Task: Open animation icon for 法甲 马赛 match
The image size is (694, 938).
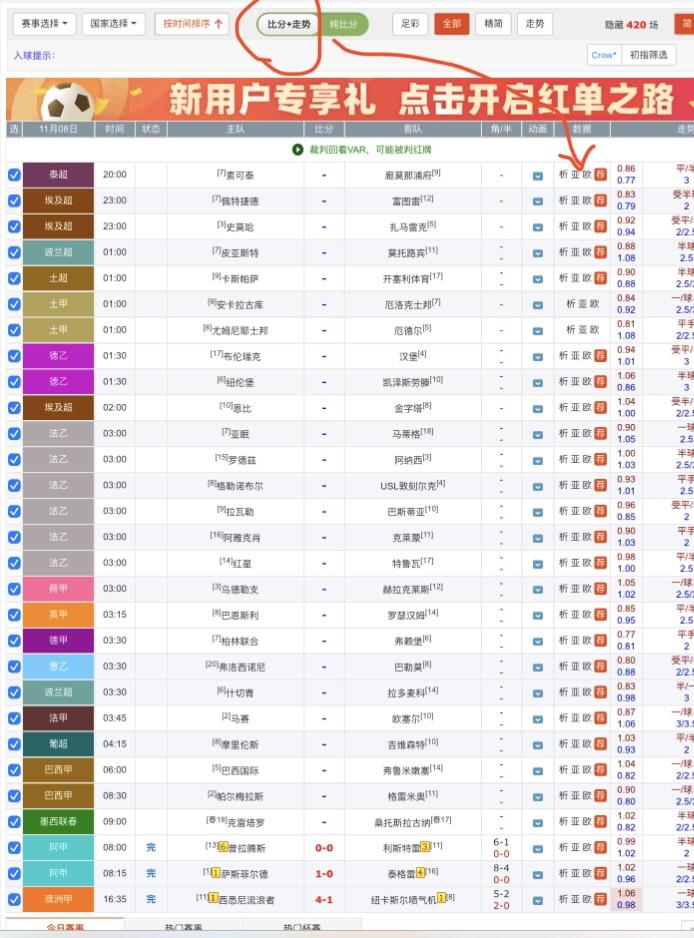Action: coord(538,718)
